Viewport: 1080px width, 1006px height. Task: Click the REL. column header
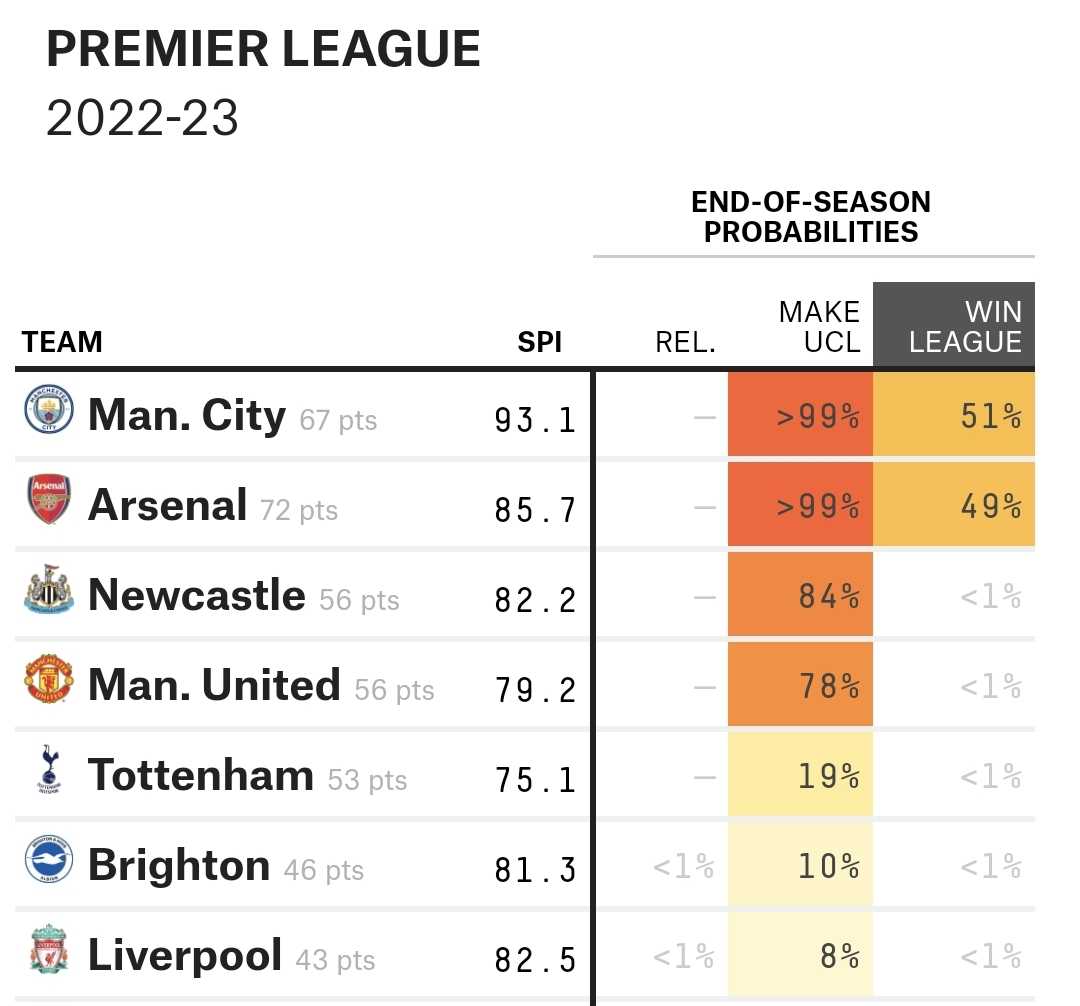pyautogui.click(x=685, y=342)
